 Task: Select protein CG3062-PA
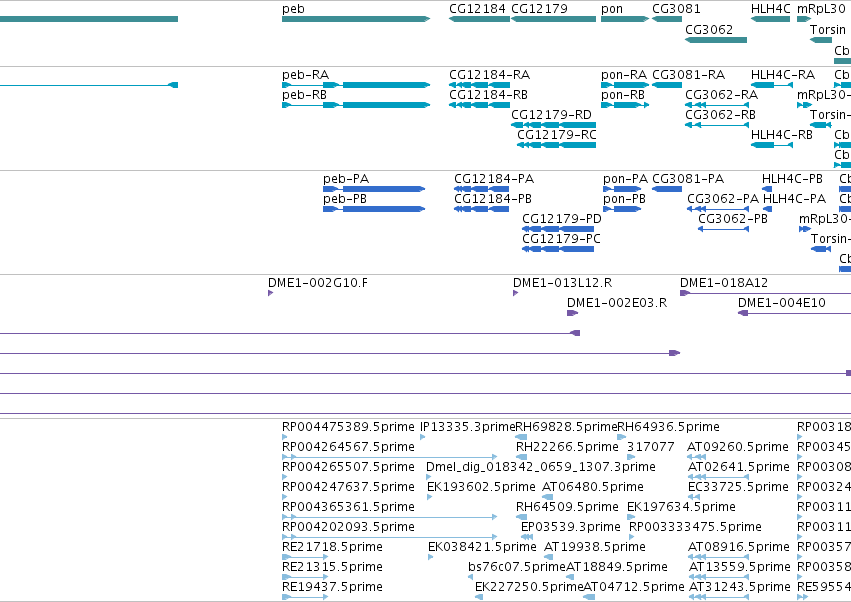click(x=718, y=209)
